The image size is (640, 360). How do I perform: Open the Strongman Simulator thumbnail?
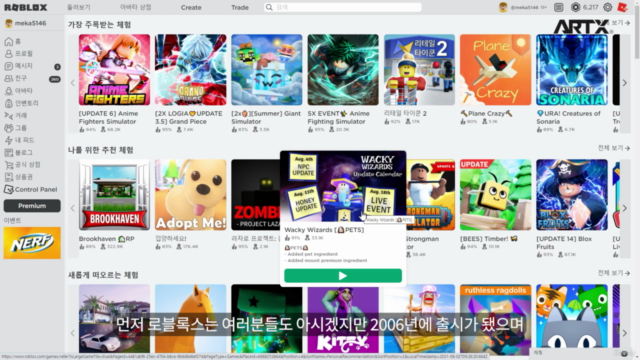(x=431, y=195)
